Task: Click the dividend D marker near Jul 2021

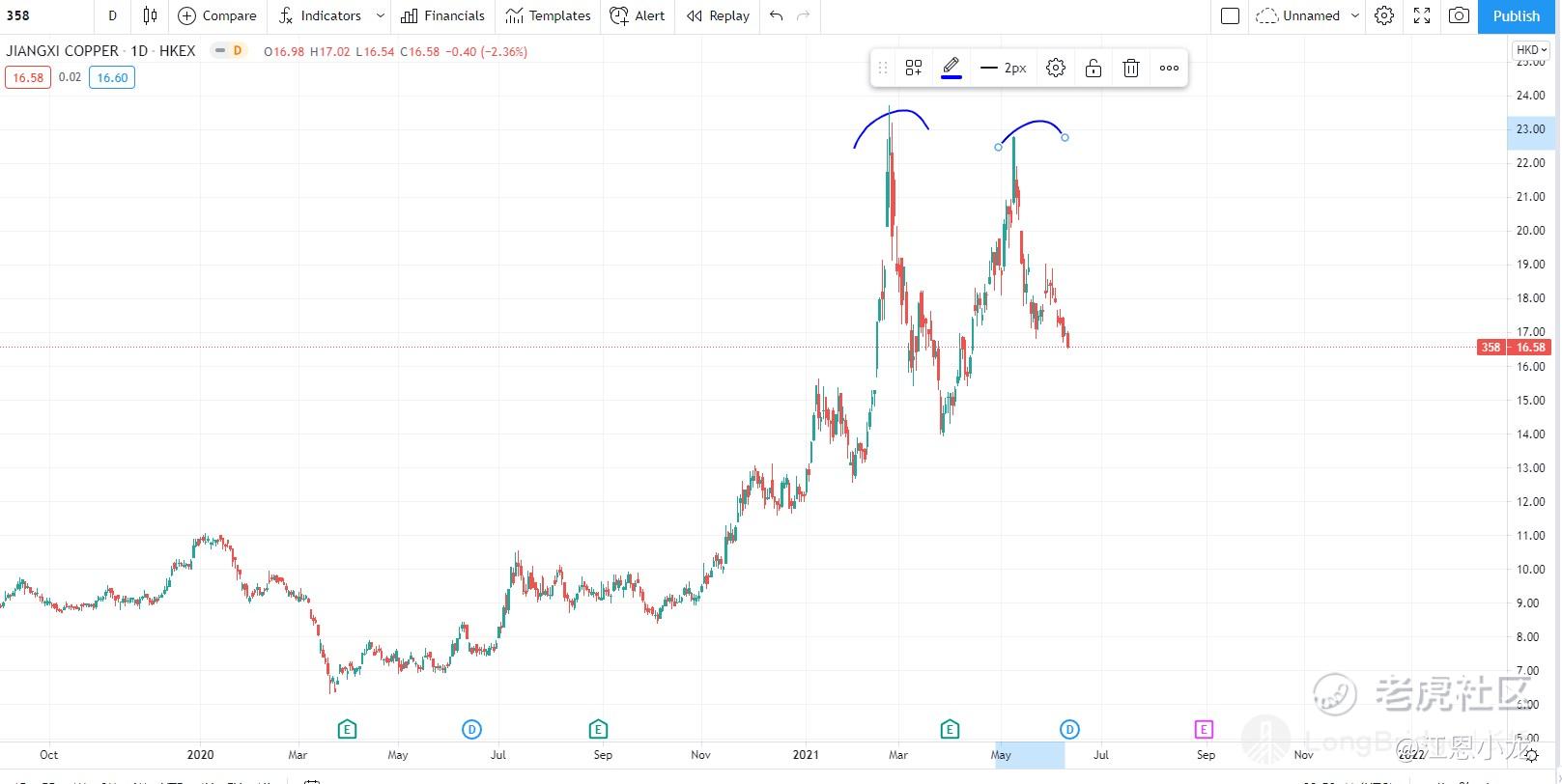Action: coord(1069,729)
